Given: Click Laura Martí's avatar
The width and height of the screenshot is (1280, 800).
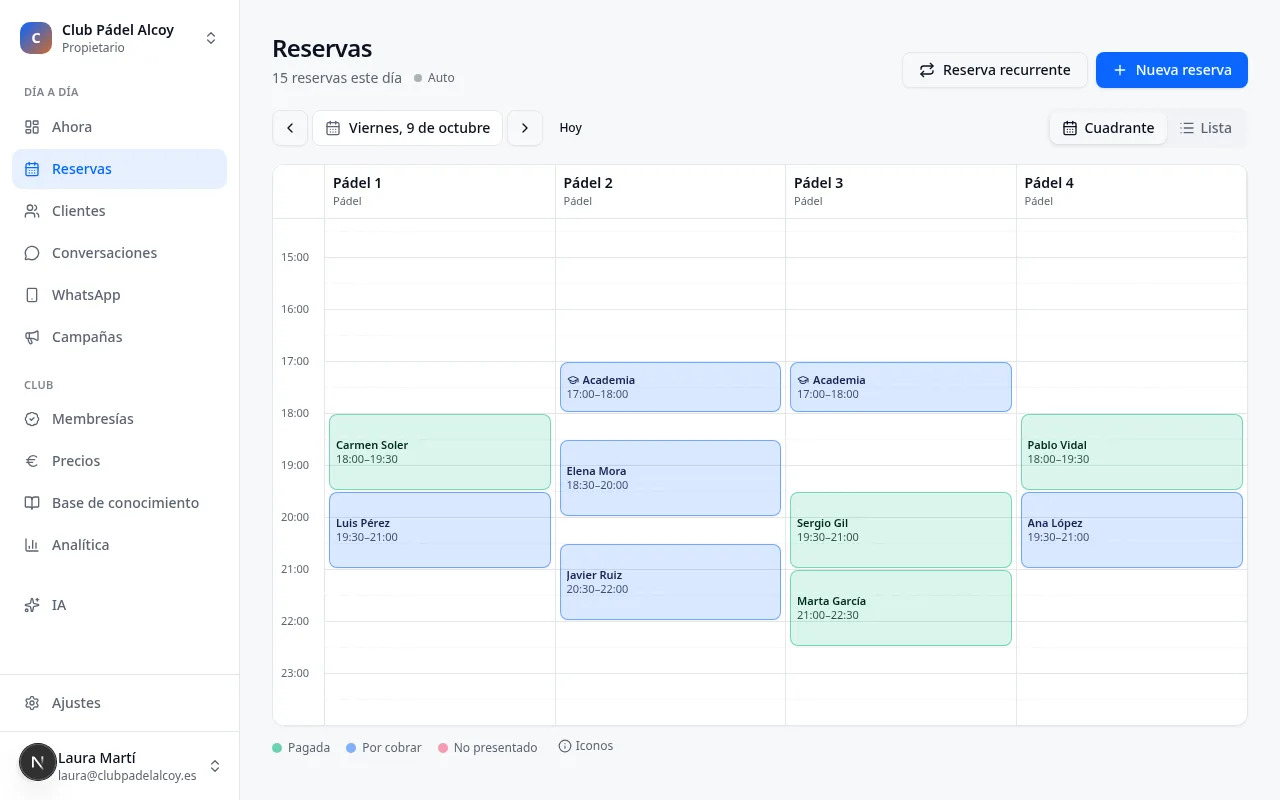Looking at the screenshot, I should [37, 762].
